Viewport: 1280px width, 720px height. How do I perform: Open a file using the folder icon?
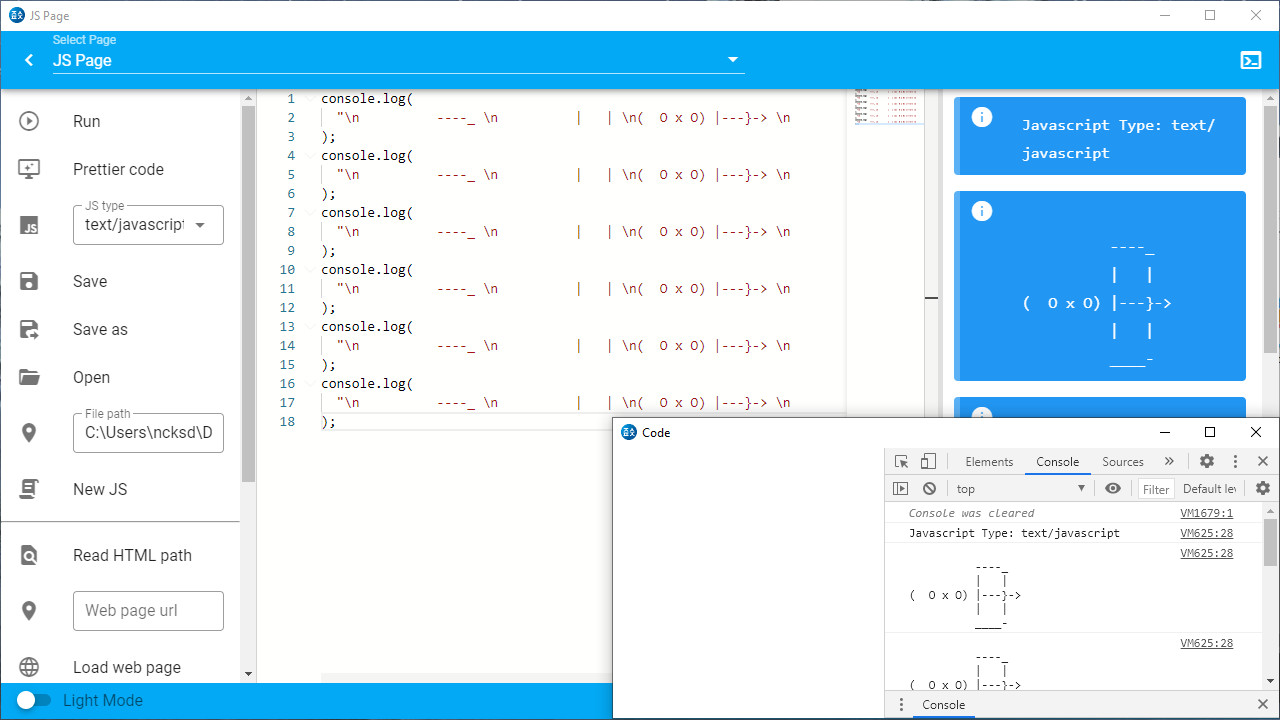point(30,377)
